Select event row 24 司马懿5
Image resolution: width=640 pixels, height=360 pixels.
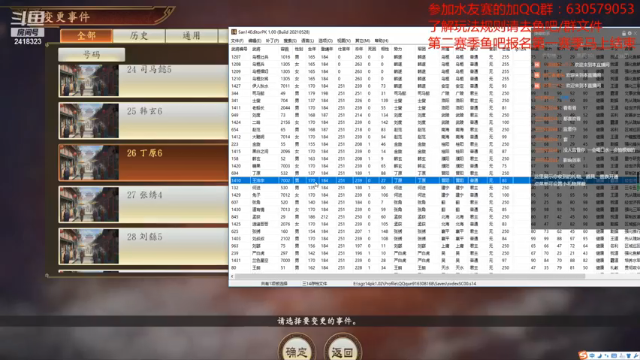pyautogui.click(x=143, y=80)
